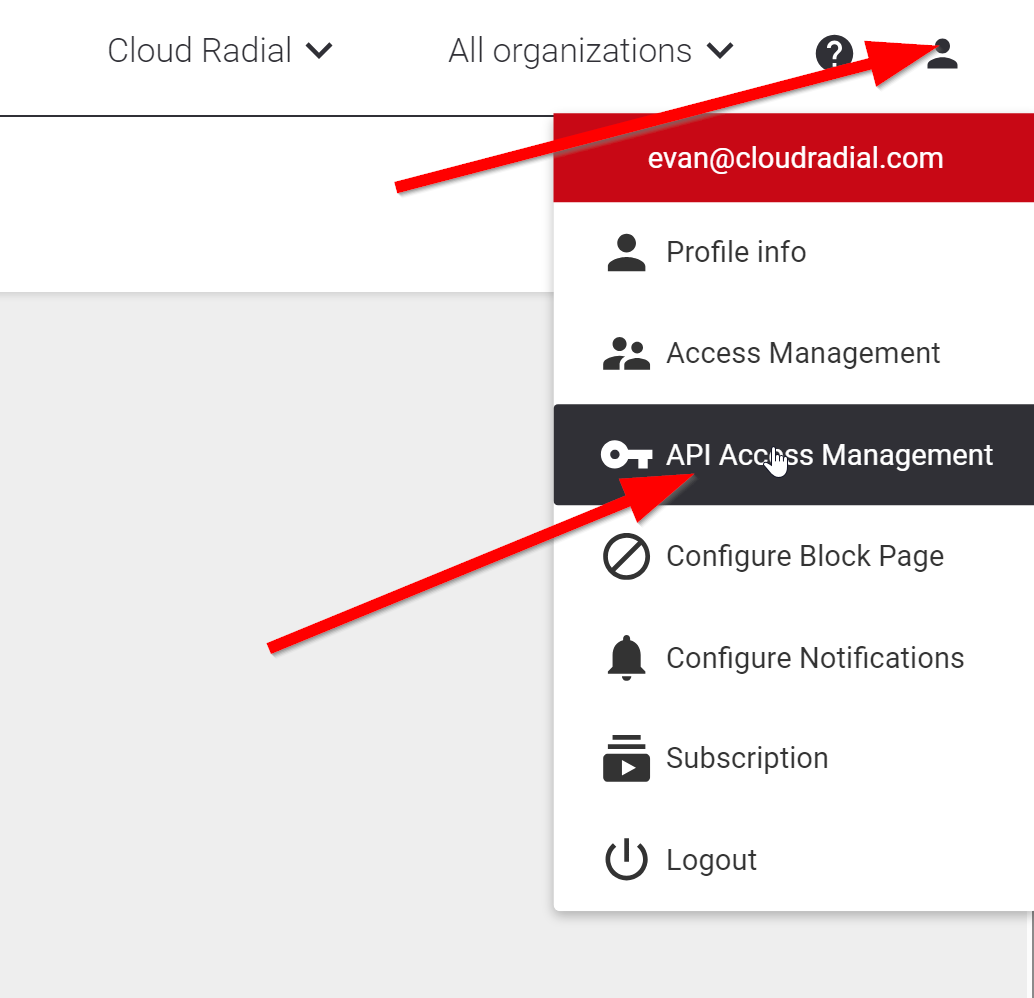Select Profile info from the menu
Viewport: 1034px width, 998px height.
point(736,252)
